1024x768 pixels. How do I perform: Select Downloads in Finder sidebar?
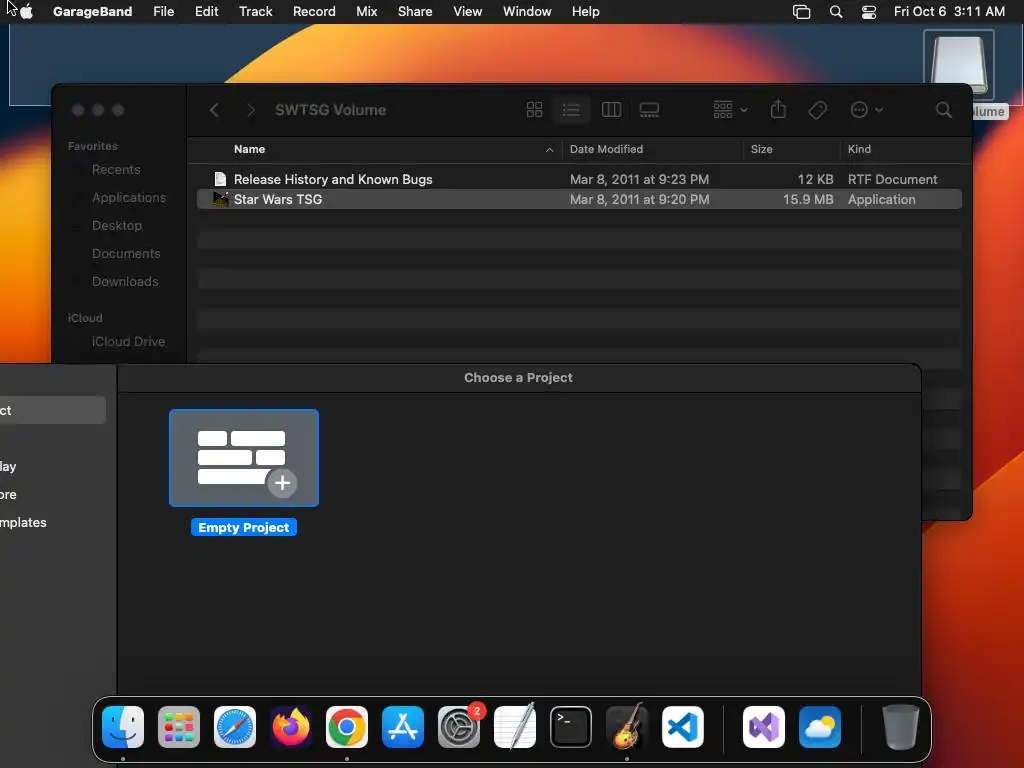(x=125, y=281)
